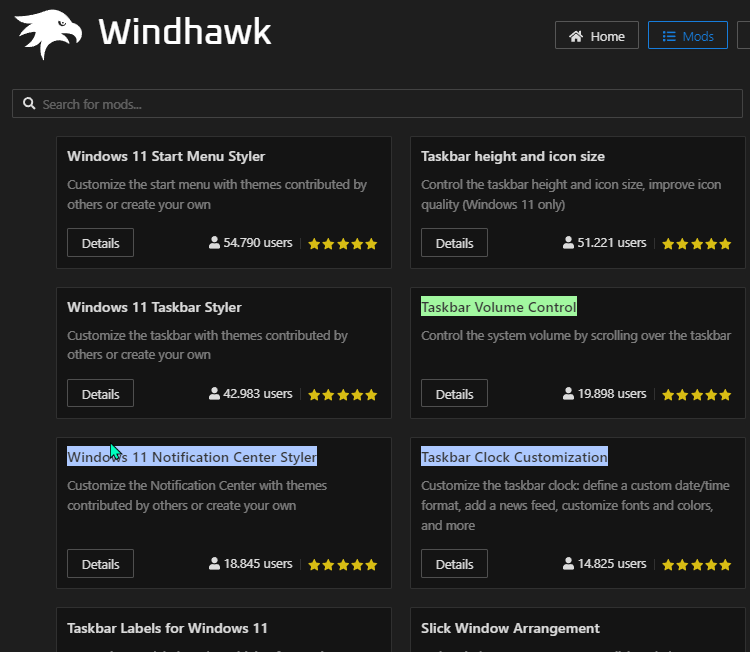750x652 pixels.
Task: Focus the Search for mods field
Action: (x=377, y=103)
